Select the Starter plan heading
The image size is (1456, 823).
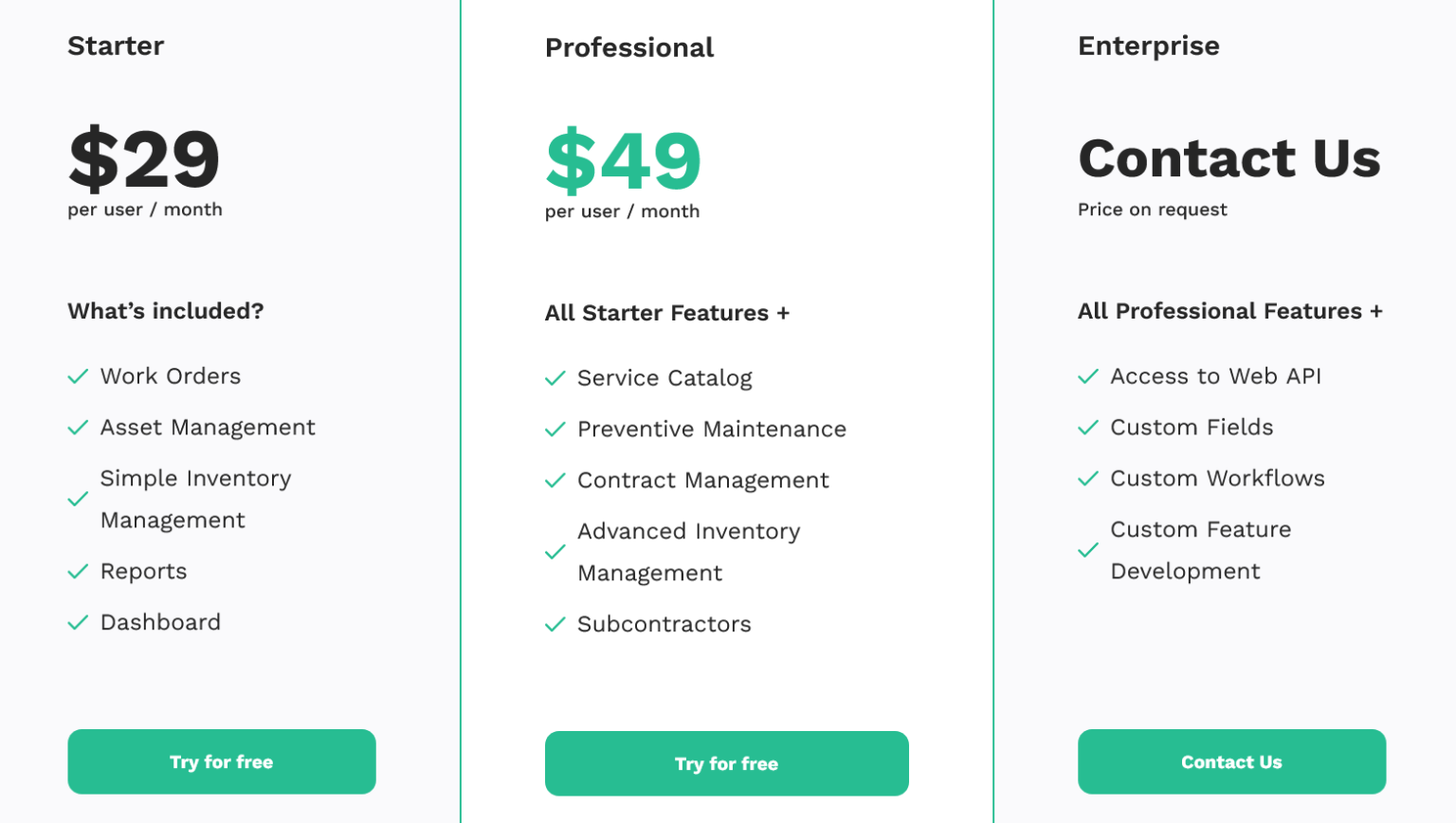116,46
